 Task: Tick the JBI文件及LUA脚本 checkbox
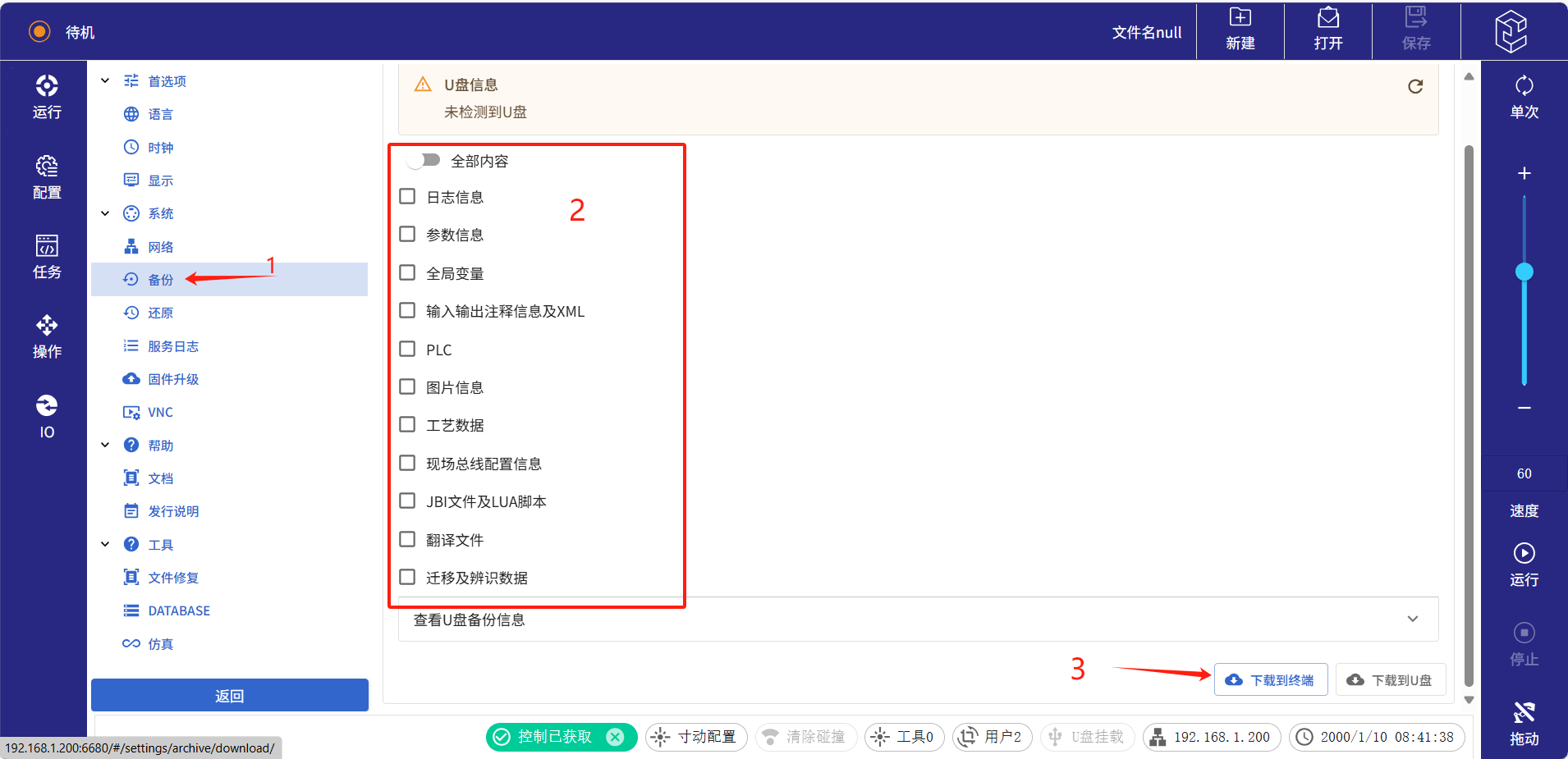coord(407,501)
